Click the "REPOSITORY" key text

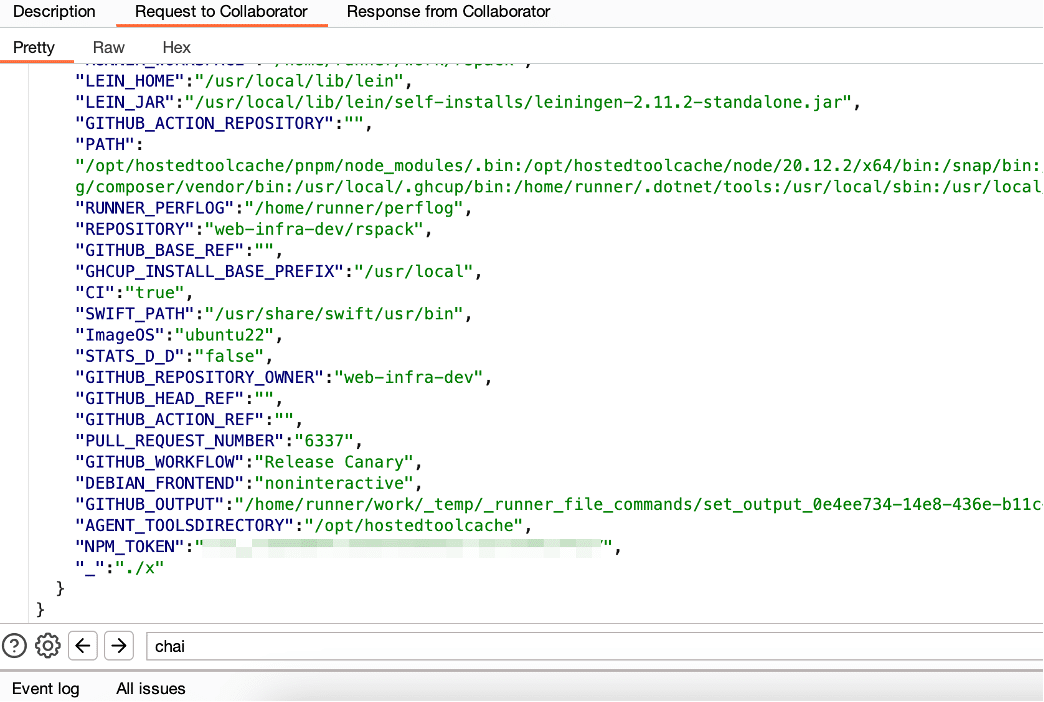134,230
